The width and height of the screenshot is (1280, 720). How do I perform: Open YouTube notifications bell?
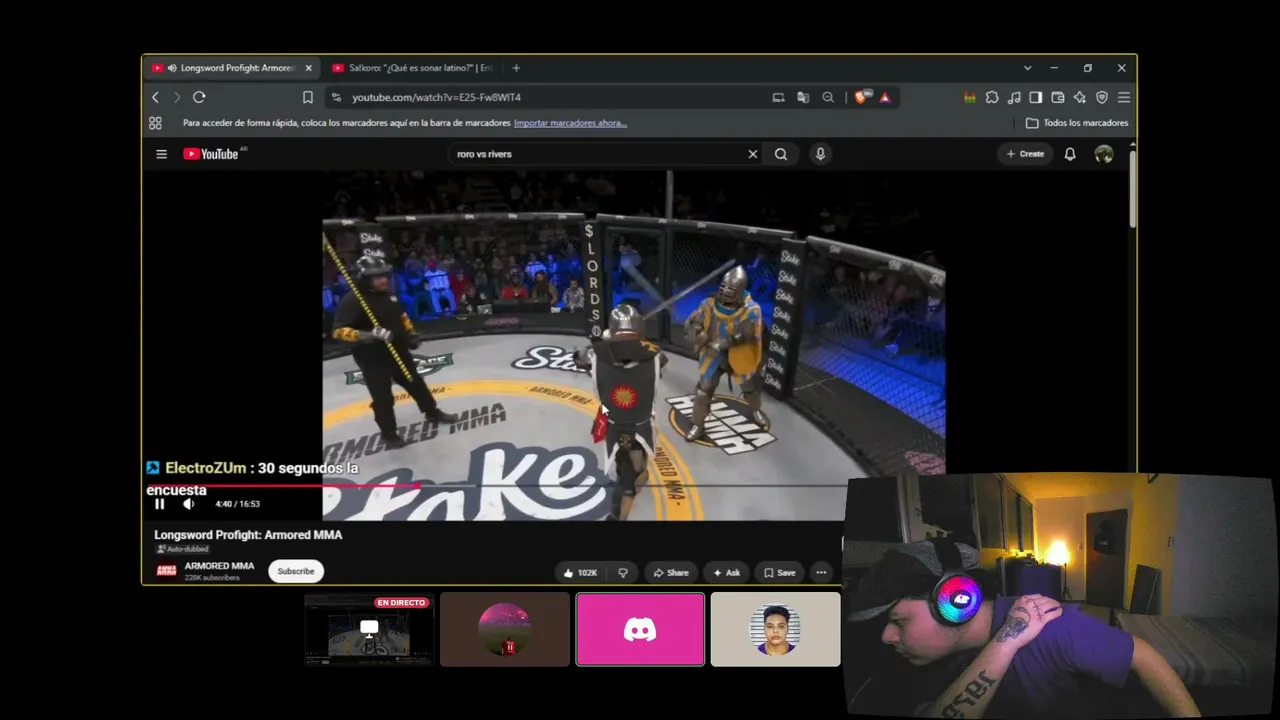click(1070, 154)
